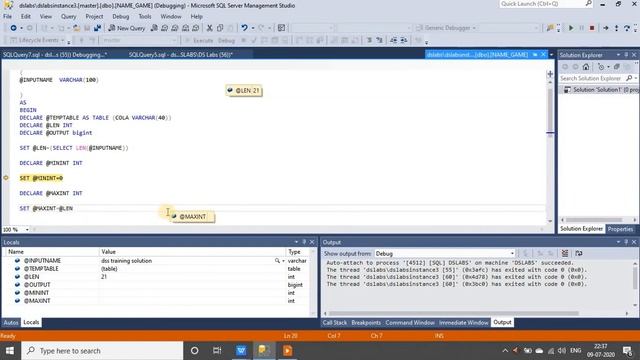This screenshot has height=360, width=640.
Task: Open the Undo history dropdown arrow
Action: pos(253,28)
